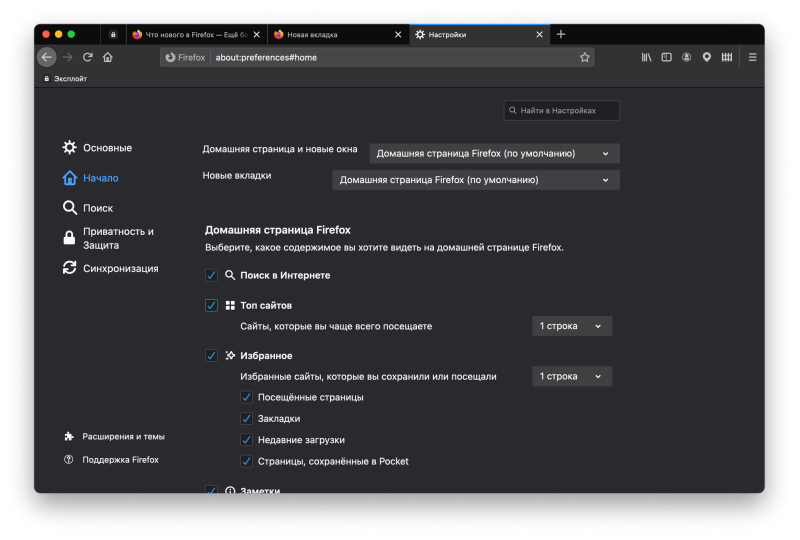Open 'Расширения и темы' link
This screenshot has height=540, width=800.
click(x=114, y=436)
